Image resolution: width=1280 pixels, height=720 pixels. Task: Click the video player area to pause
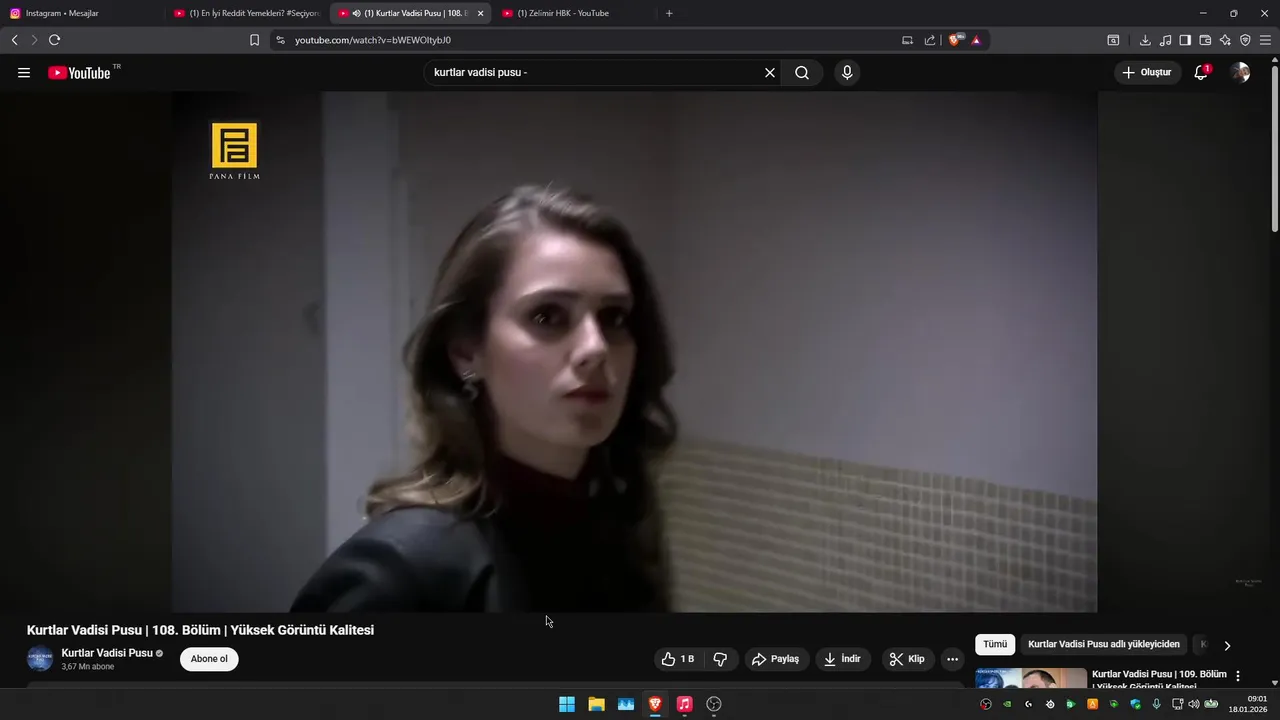coord(634,352)
